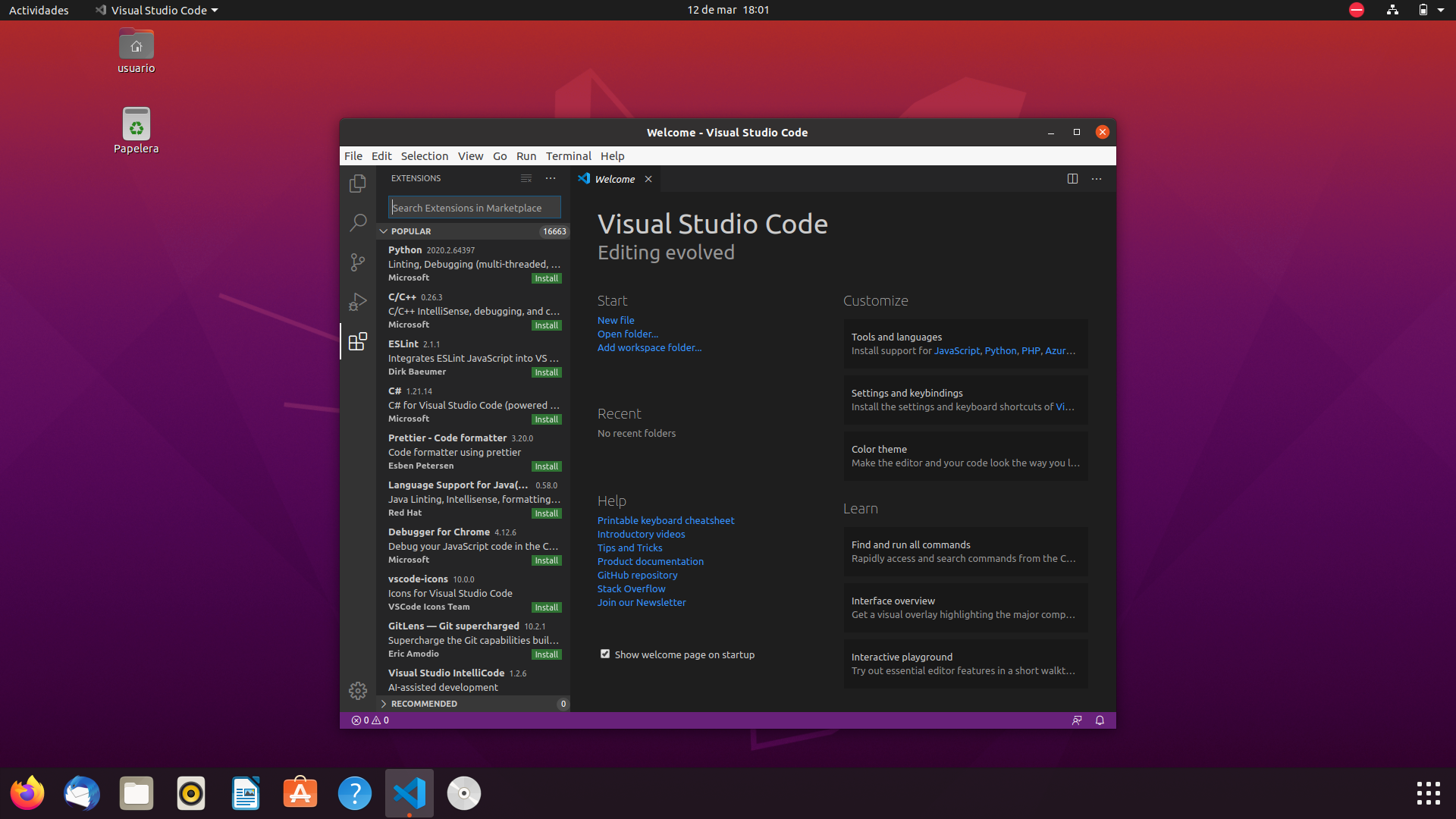
Task: Open the Search view in activity bar
Action: point(358,223)
